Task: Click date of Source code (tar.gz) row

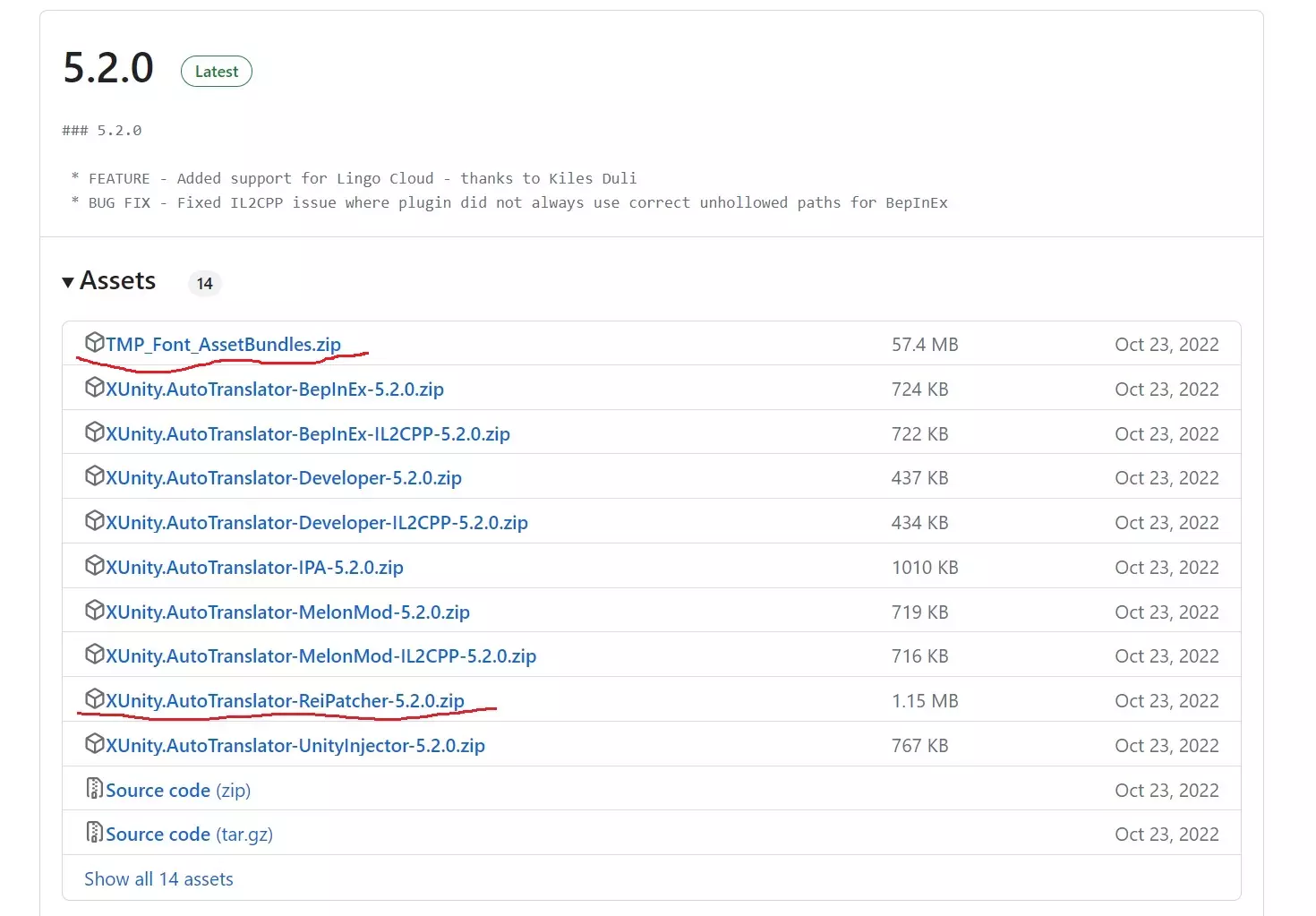Action: [x=1166, y=835]
